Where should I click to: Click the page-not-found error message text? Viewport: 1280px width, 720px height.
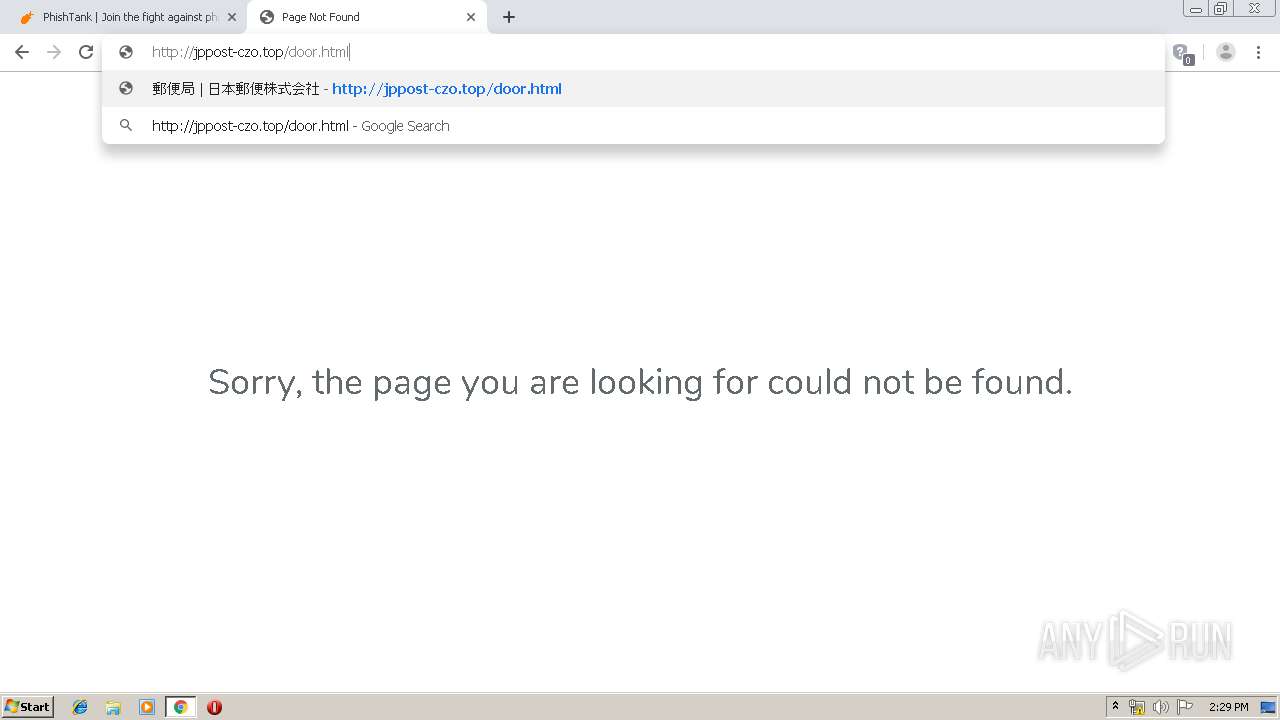pyautogui.click(x=640, y=382)
